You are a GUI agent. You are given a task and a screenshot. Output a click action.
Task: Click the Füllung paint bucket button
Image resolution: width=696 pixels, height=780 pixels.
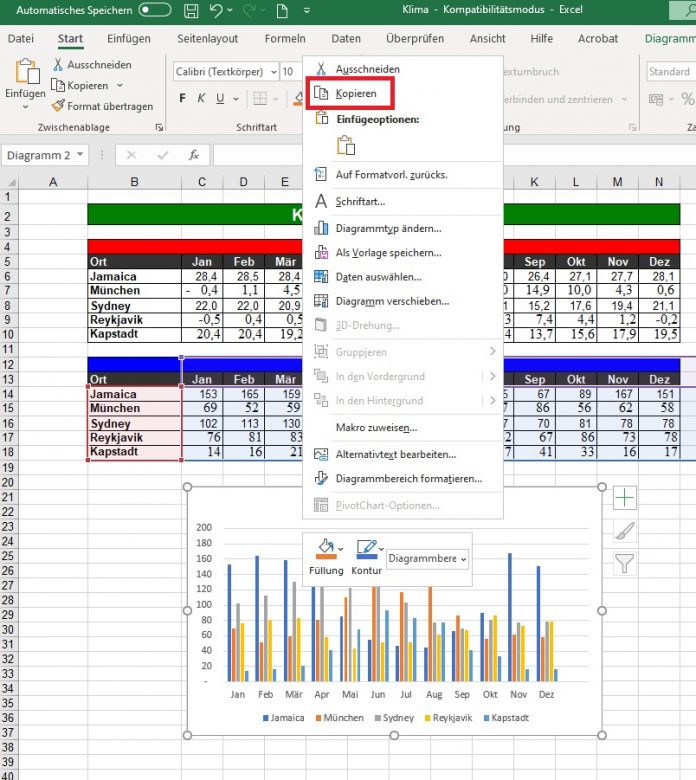(326, 548)
